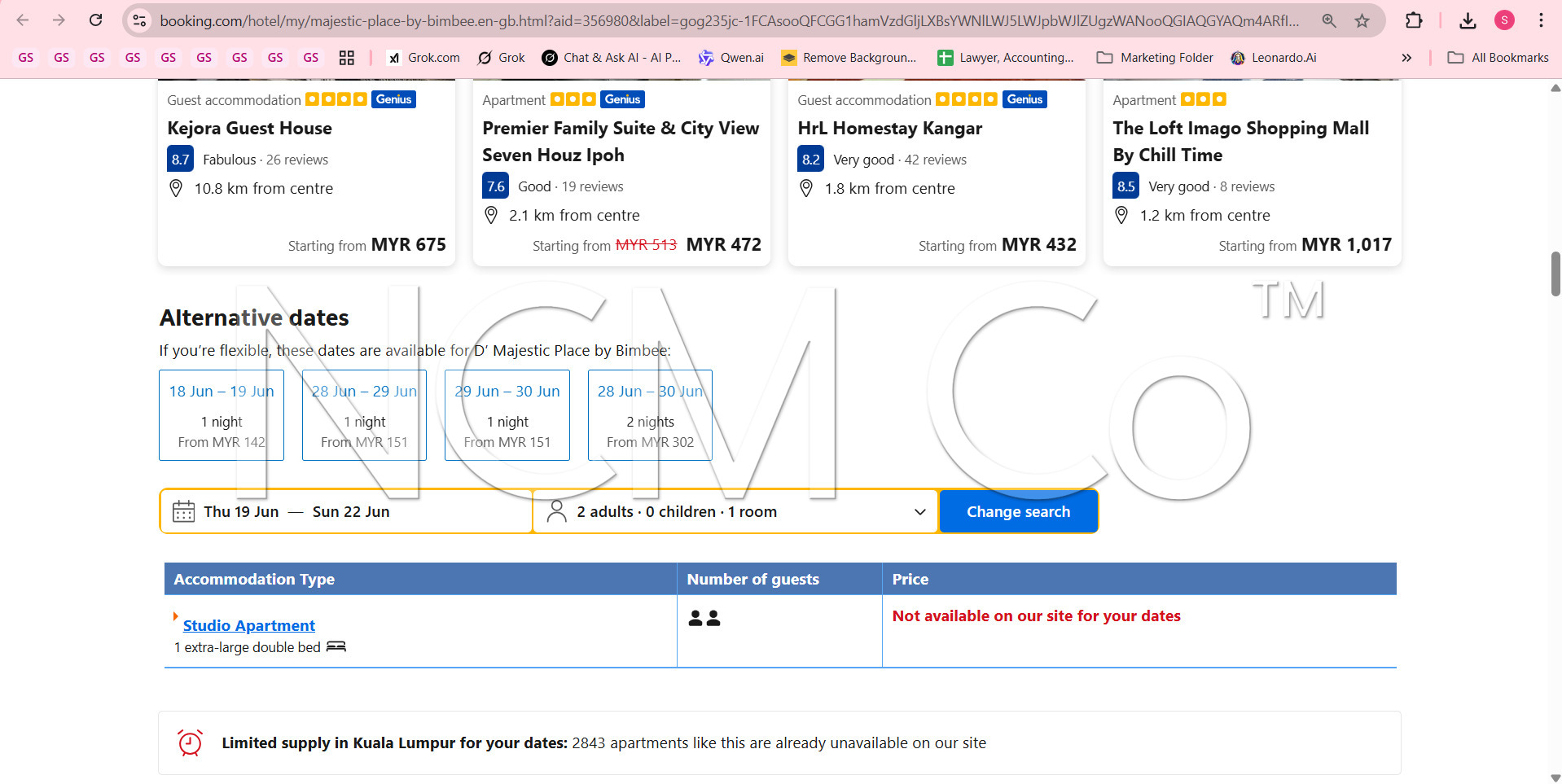Open the Grok.com bookmark
Screen dimensions: 1562x784
click(423, 58)
